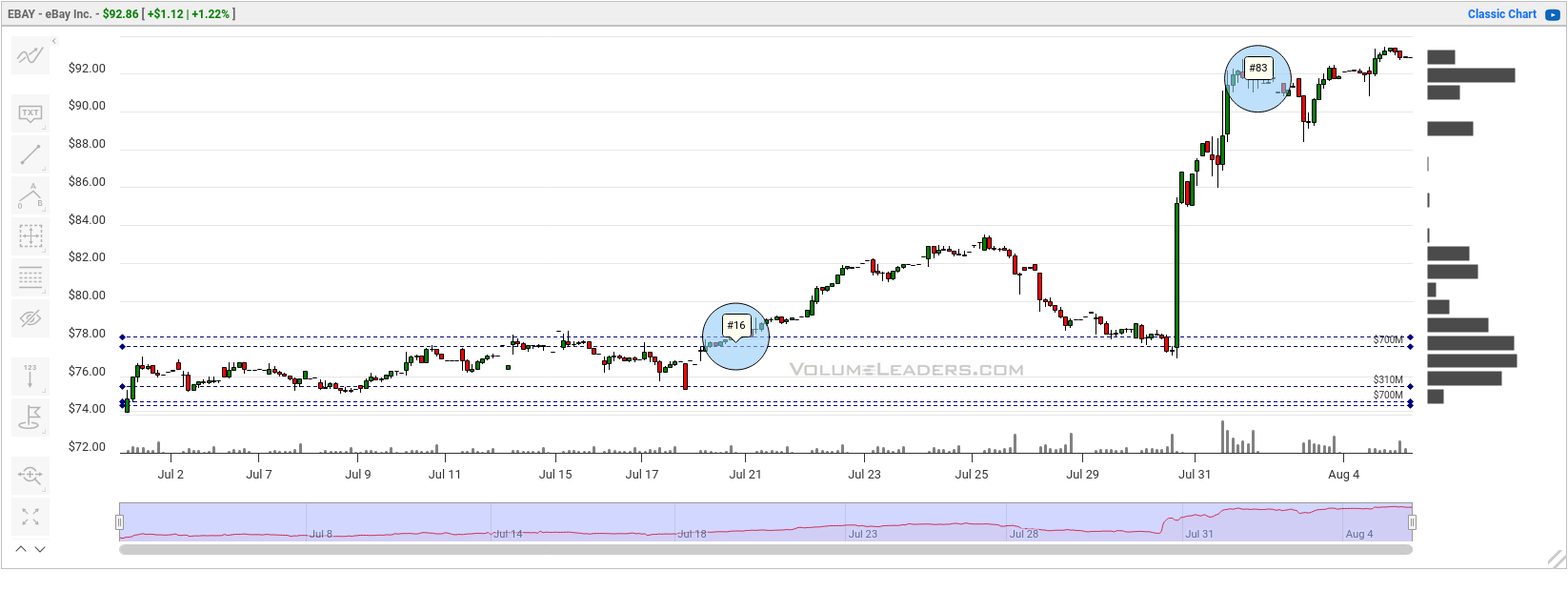Image resolution: width=1568 pixels, height=591 pixels.
Task: Open the Classic Chart link
Action: point(1502,14)
